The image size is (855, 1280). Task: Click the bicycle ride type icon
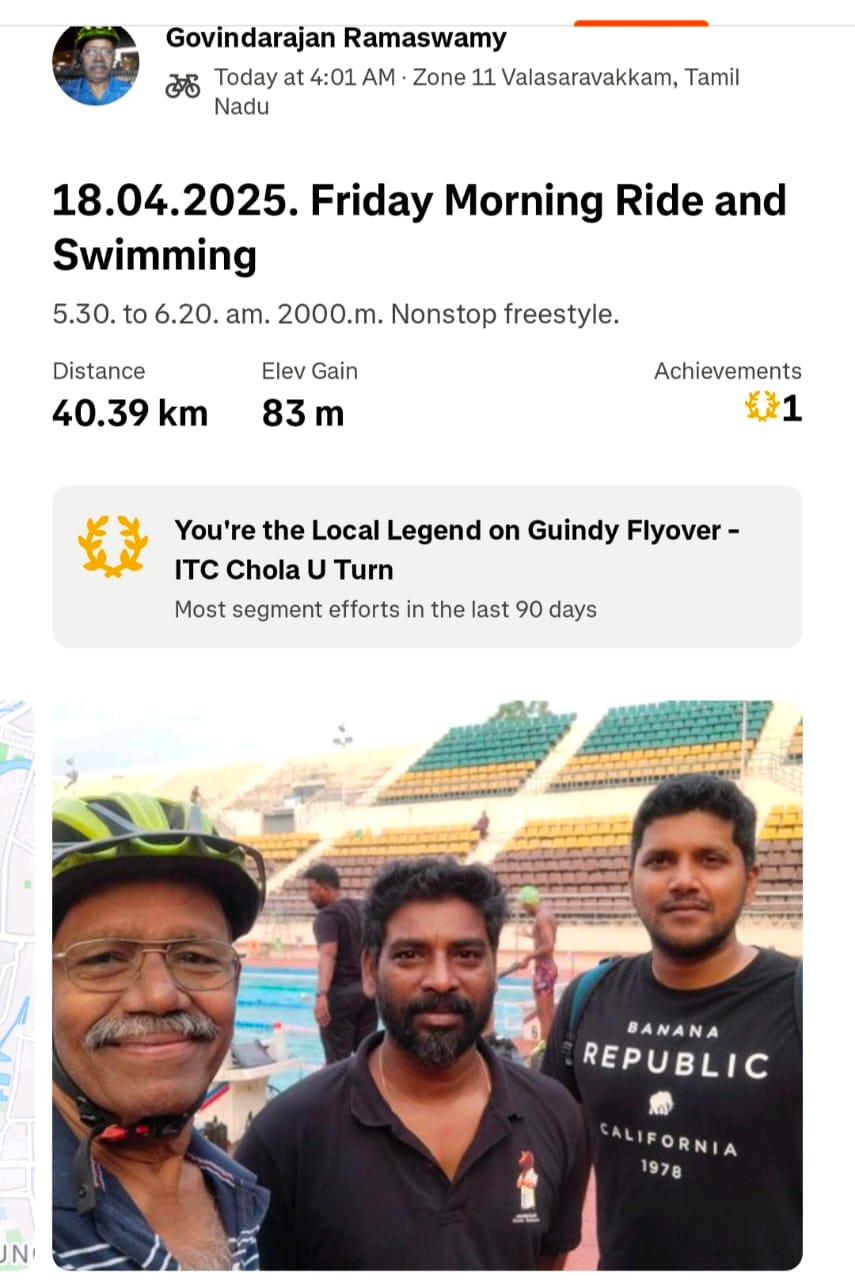182,85
